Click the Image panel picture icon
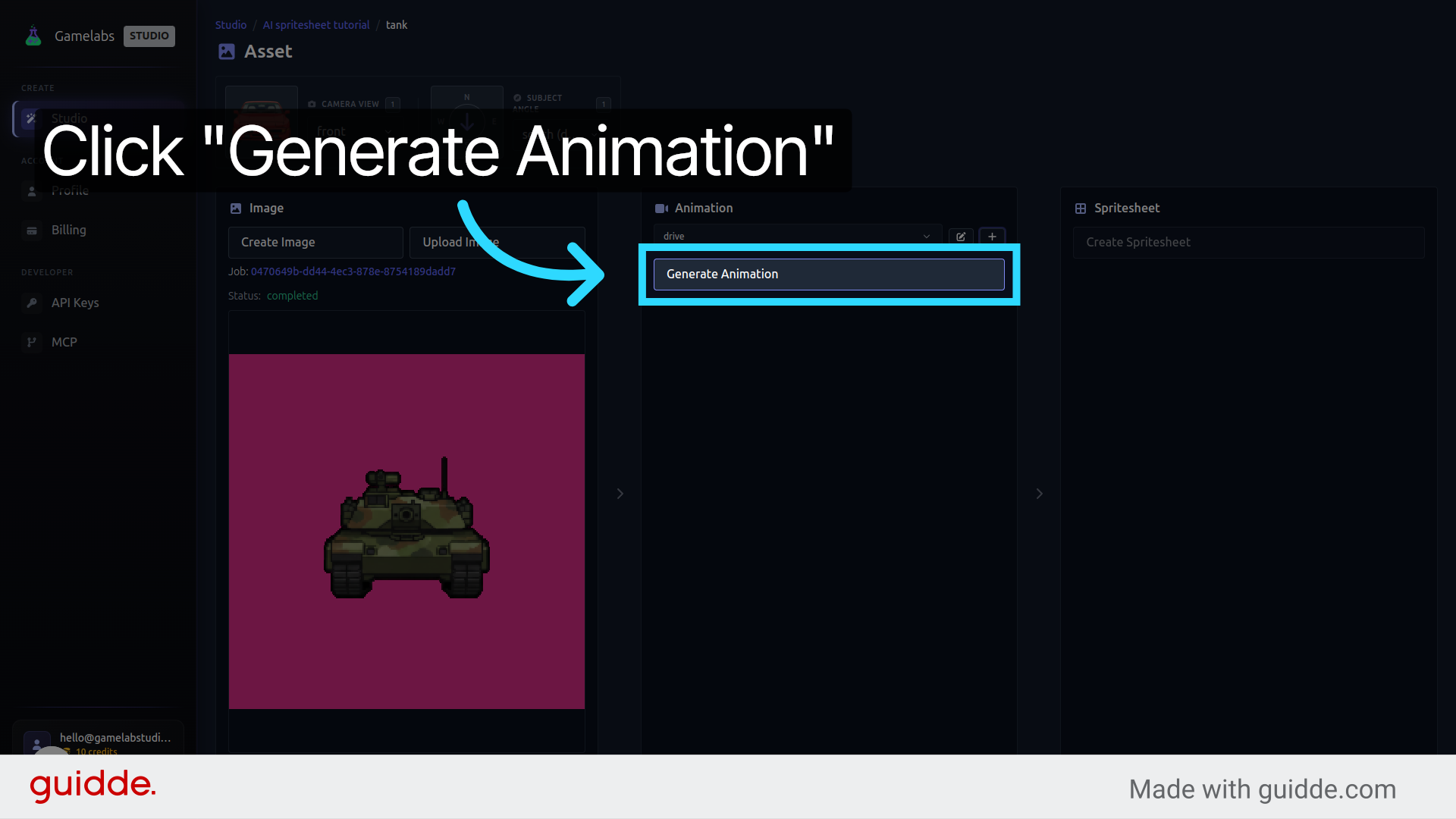 [x=236, y=209]
